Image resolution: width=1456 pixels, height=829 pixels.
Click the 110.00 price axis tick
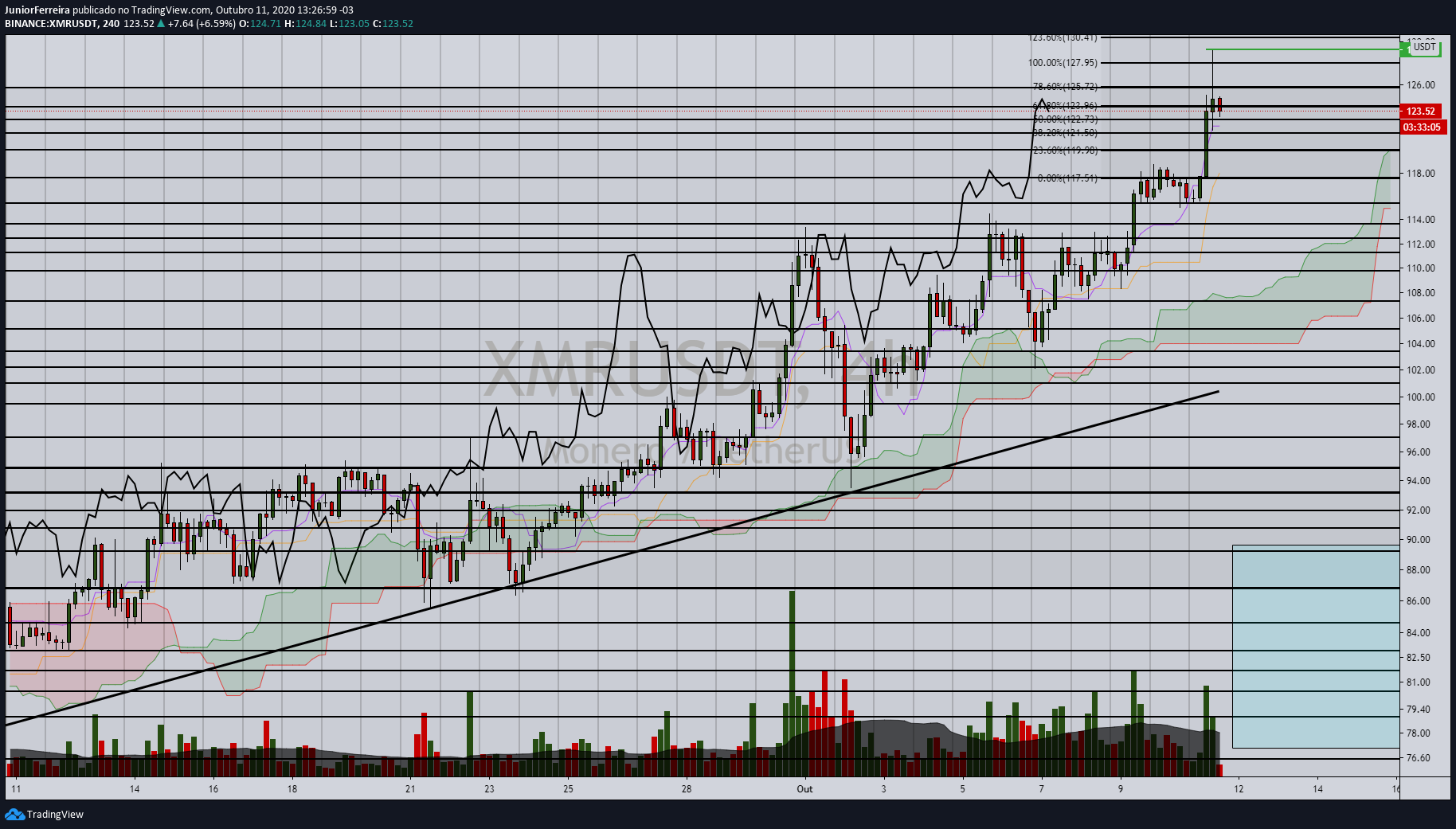(1421, 268)
